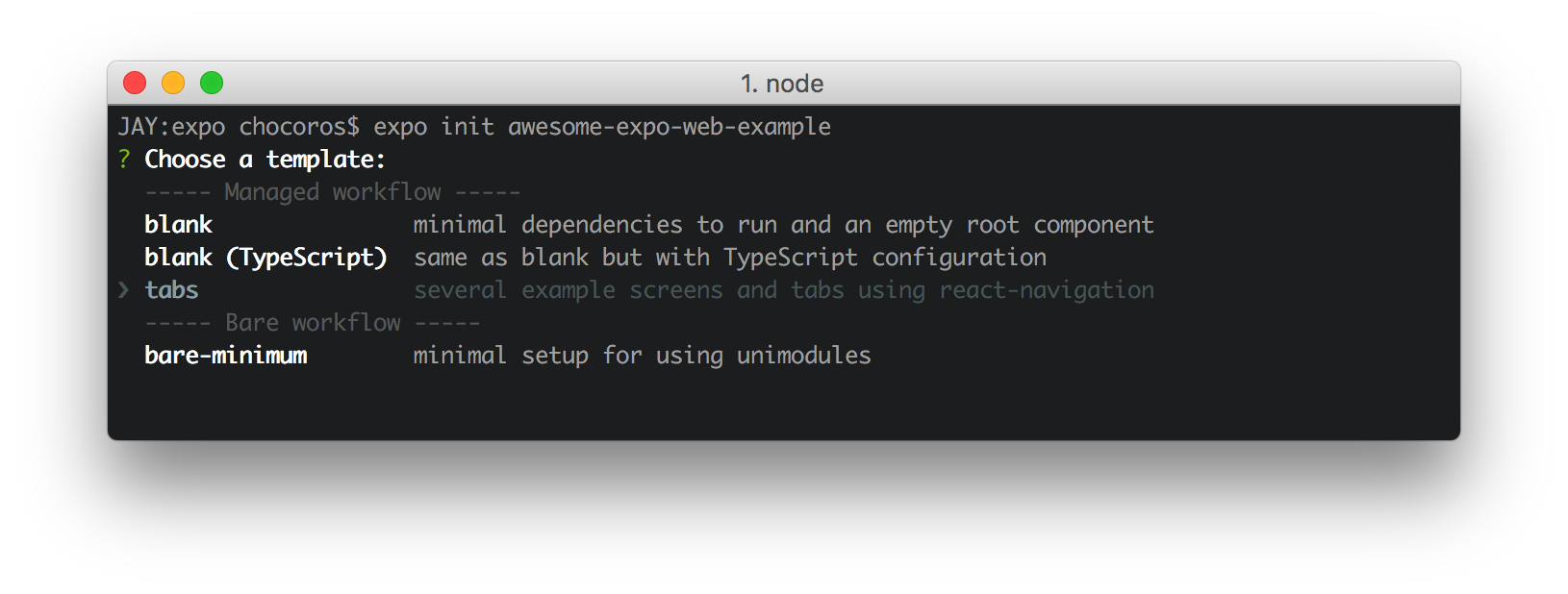Click the 'same as blank but with TypeScript' description
This screenshot has width=1568, height=594.
(636, 258)
